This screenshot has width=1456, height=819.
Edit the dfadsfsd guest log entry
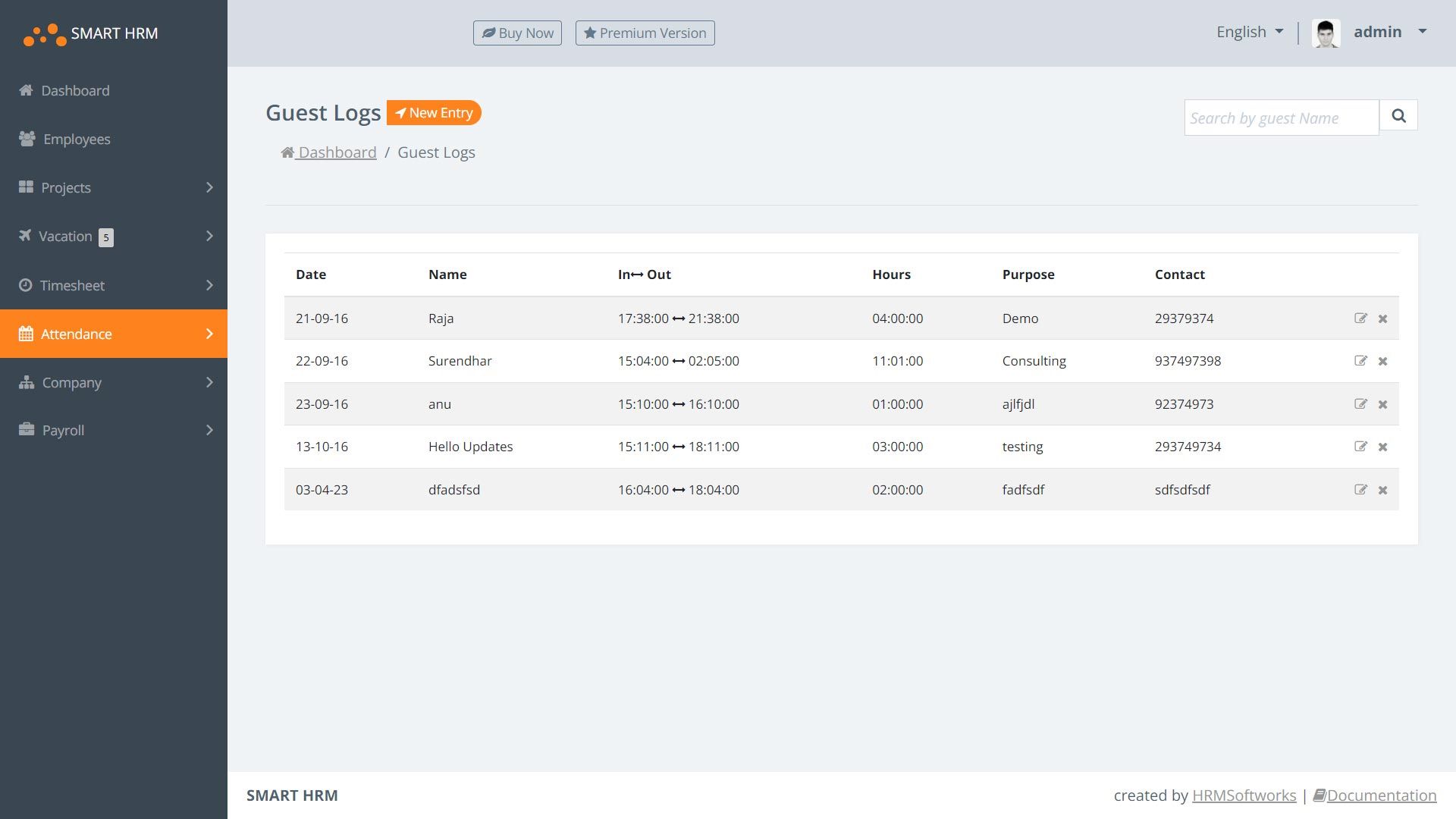(x=1360, y=490)
